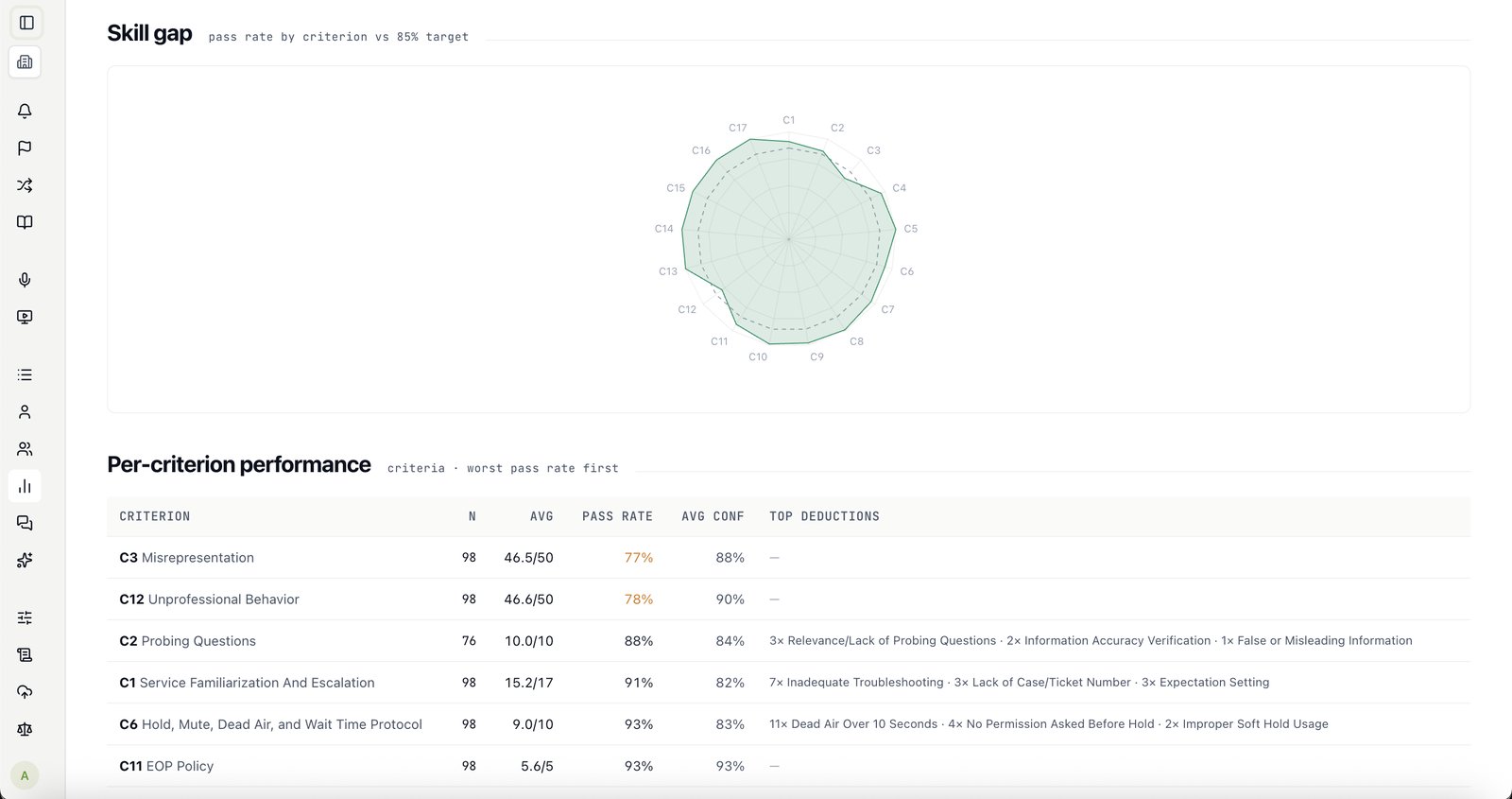Open the C12 Unprofessional Behavior row
The width and height of the screenshot is (1512, 799).
[x=788, y=599]
